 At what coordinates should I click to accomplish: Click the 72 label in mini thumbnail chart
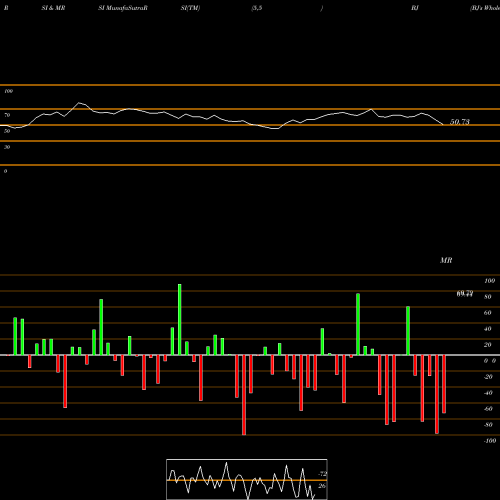323,474
